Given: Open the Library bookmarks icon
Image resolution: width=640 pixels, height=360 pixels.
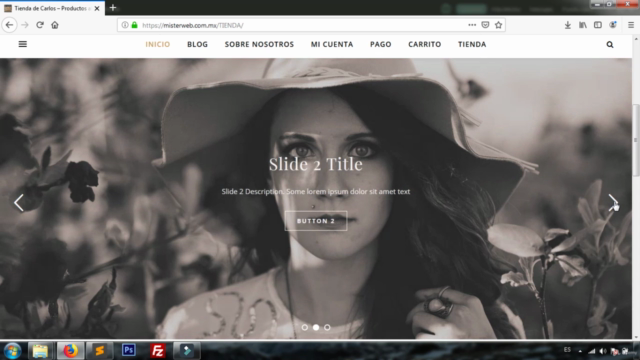Looking at the screenshot, I should (582, 25).
